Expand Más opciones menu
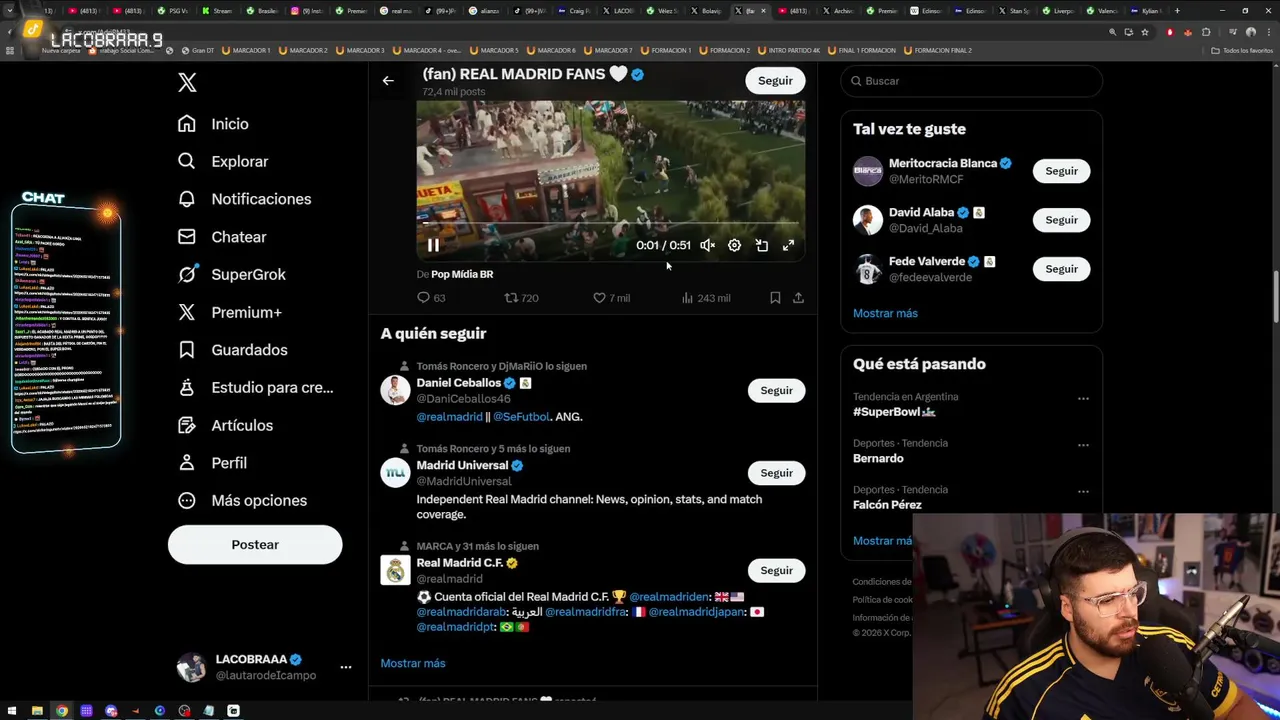The width and height of the screenshot is (1280, 720). click(x=242, y=500)
